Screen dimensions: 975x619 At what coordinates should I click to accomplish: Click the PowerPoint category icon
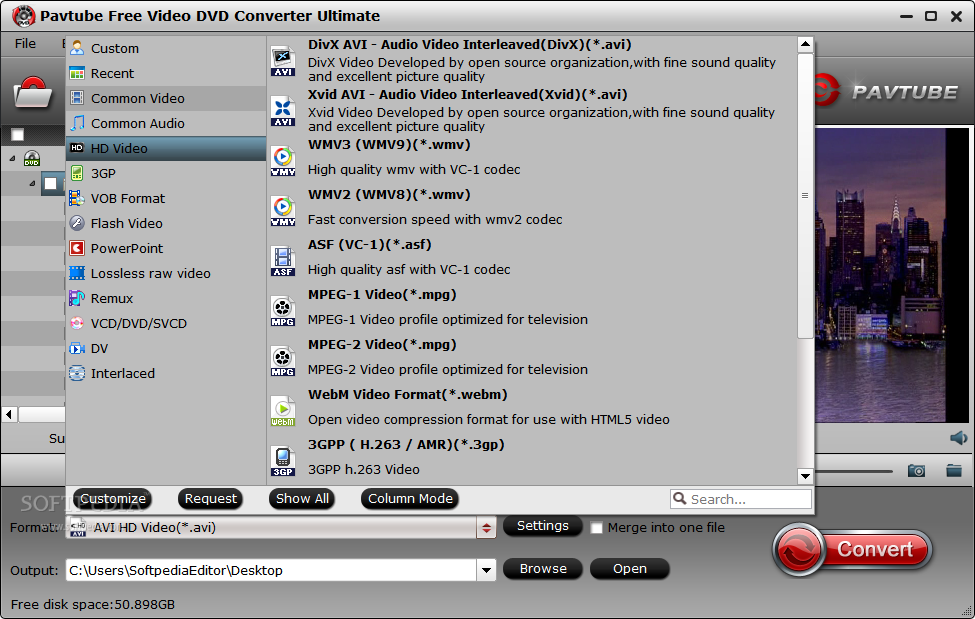click(77, 248)
